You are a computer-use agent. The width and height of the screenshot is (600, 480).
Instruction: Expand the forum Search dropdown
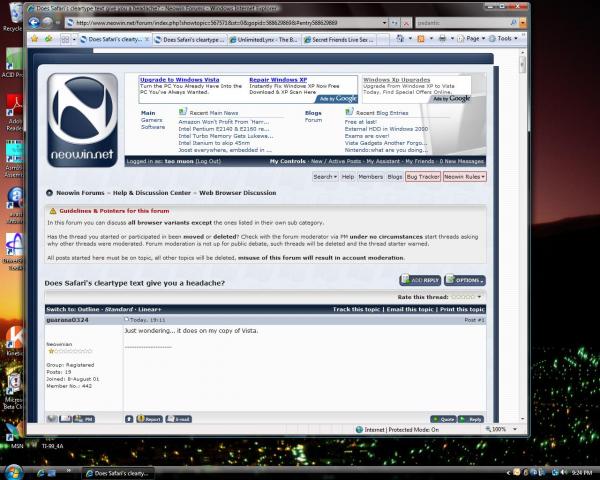pyautogui.click(x=324, y=176)
